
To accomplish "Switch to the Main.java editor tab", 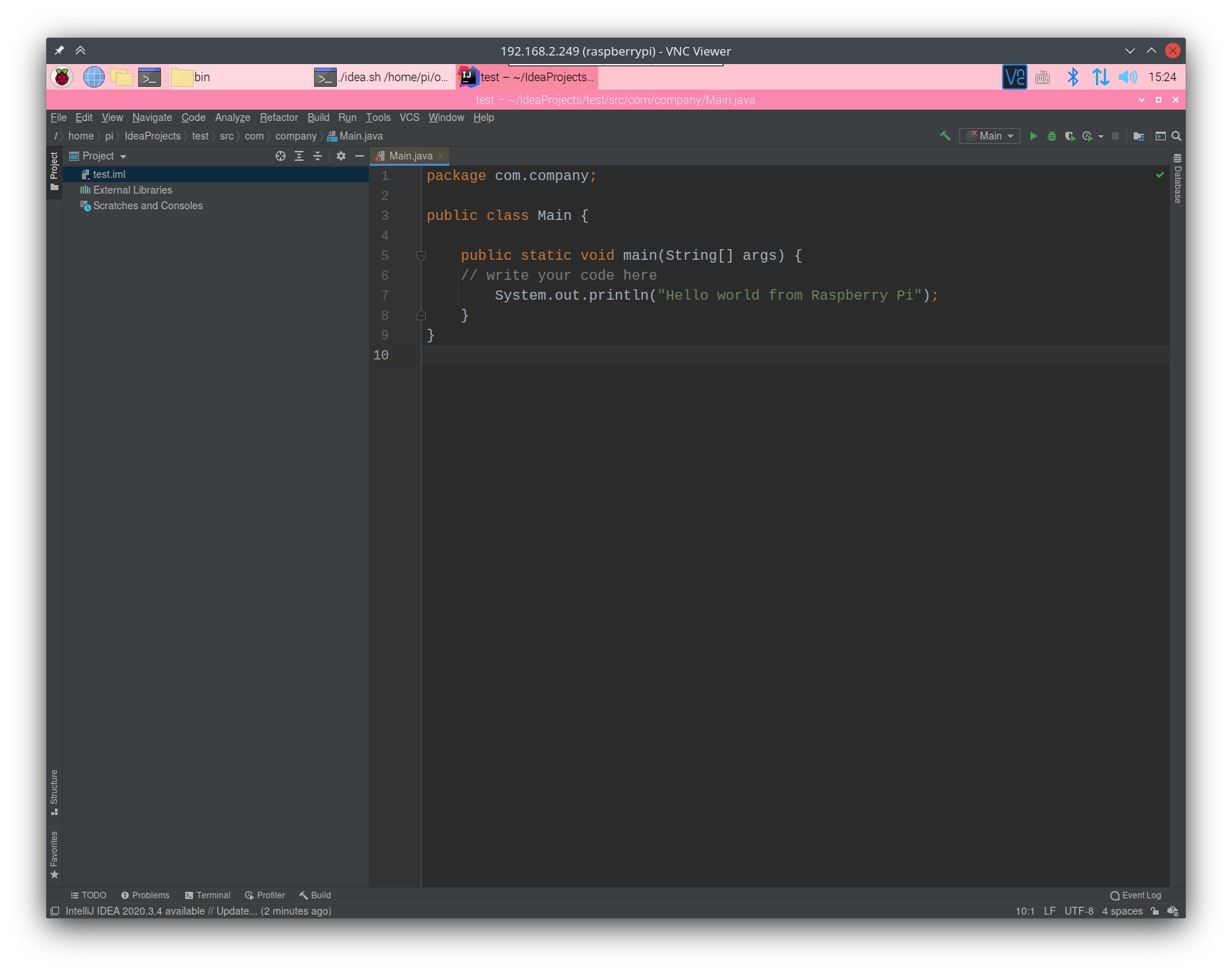I will pyautogui.click(x=410, y=156).
